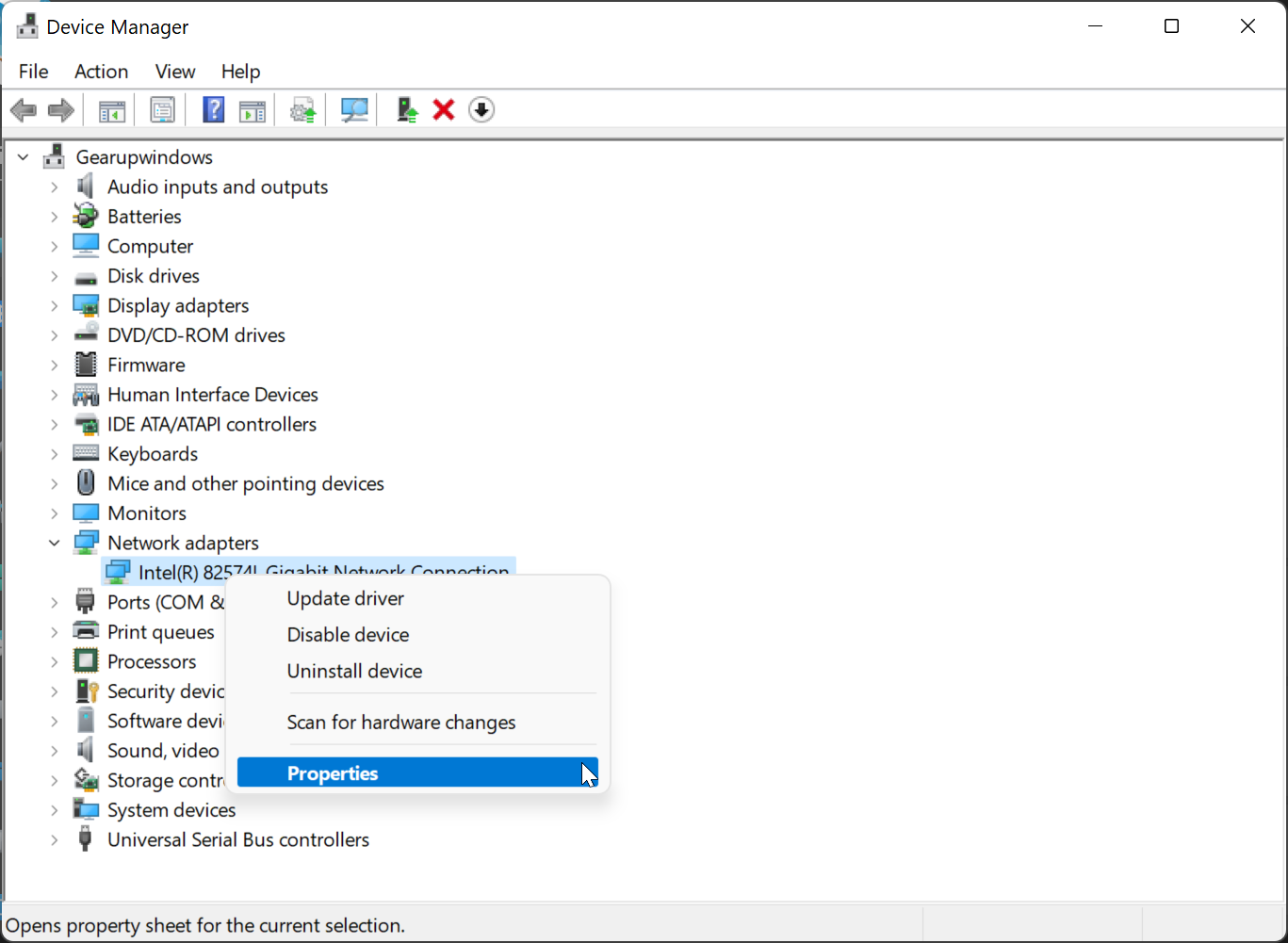Click the Update driver toolbar icon
This screenshot has height=943, width=1288.
303,110
